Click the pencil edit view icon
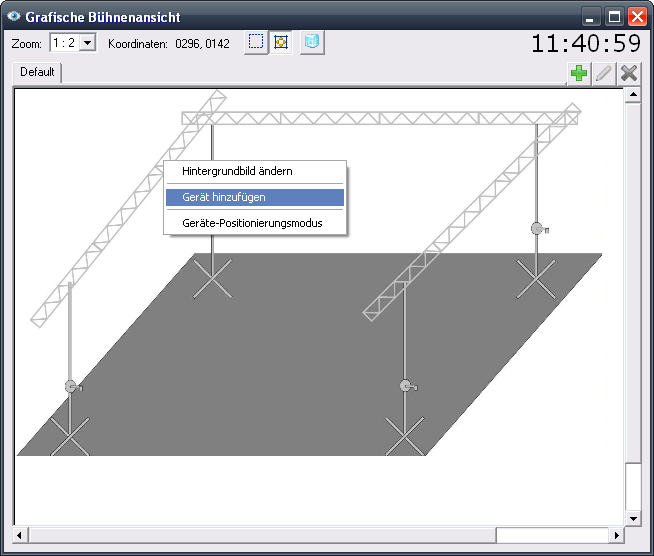 coord(604,73)
